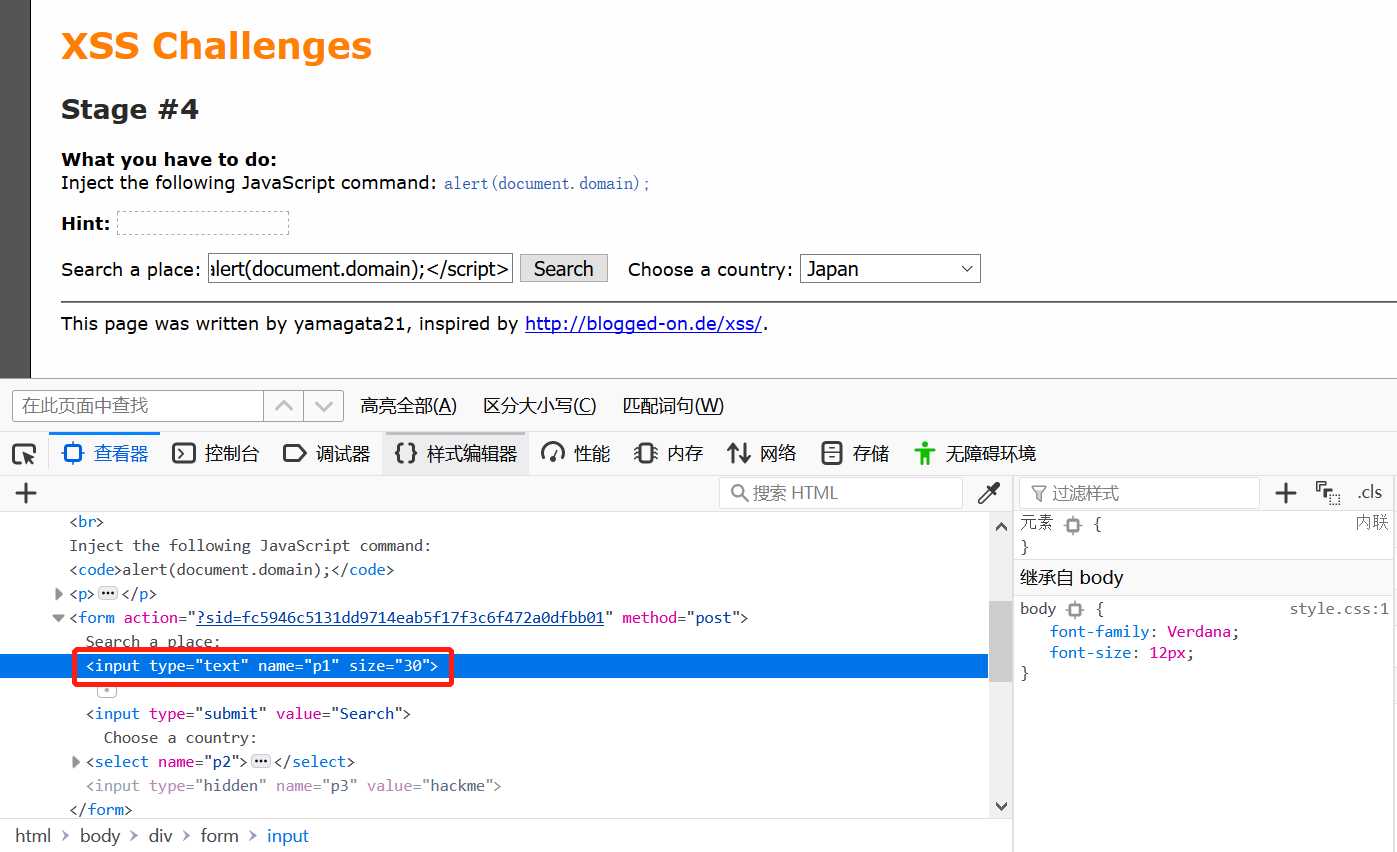Toggle Whole Words (匹配词句)
This screenshot has width=1397, height=852.
click(x=673, y=405)
